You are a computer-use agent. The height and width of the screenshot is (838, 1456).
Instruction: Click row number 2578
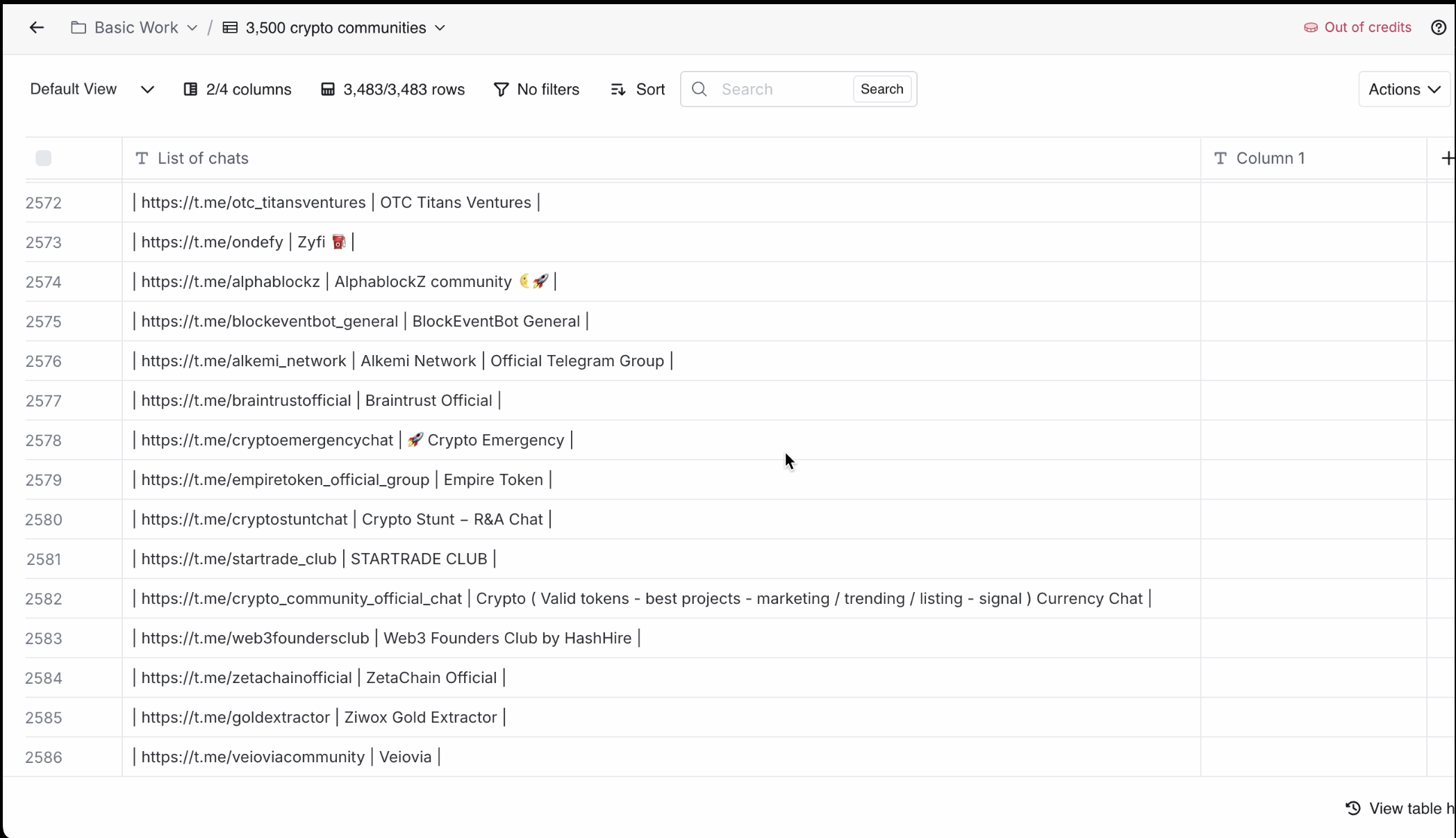(44, 441)
